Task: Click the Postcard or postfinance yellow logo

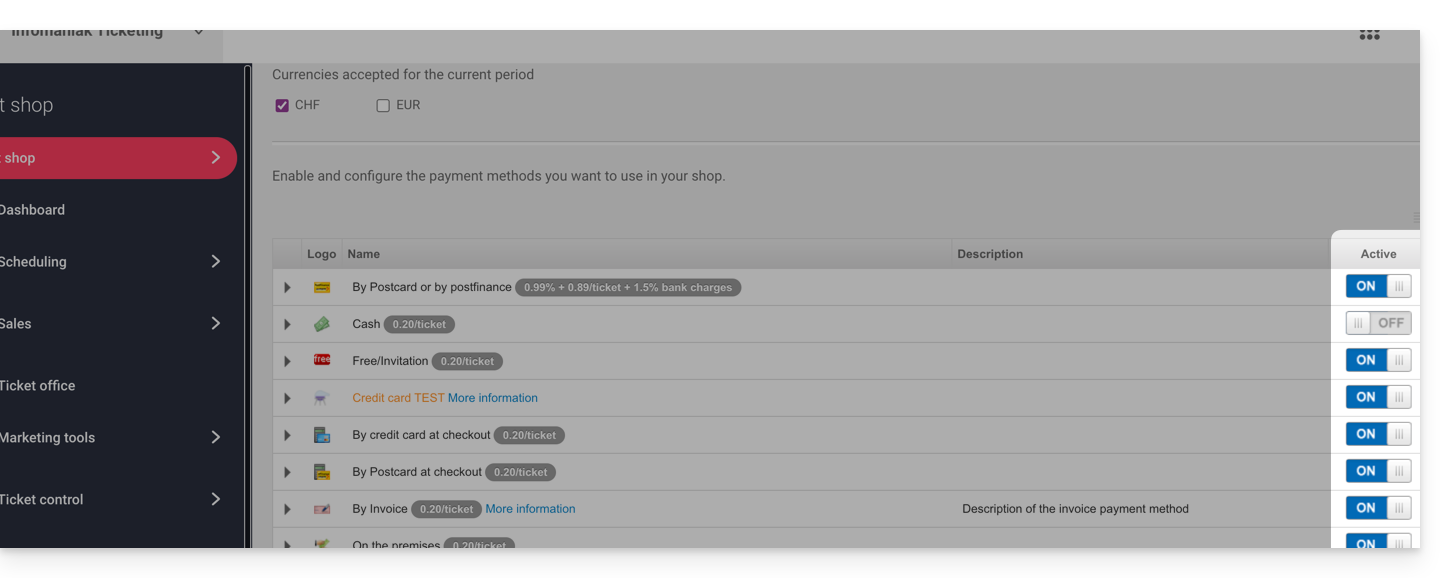Action: tap(322, 287)
